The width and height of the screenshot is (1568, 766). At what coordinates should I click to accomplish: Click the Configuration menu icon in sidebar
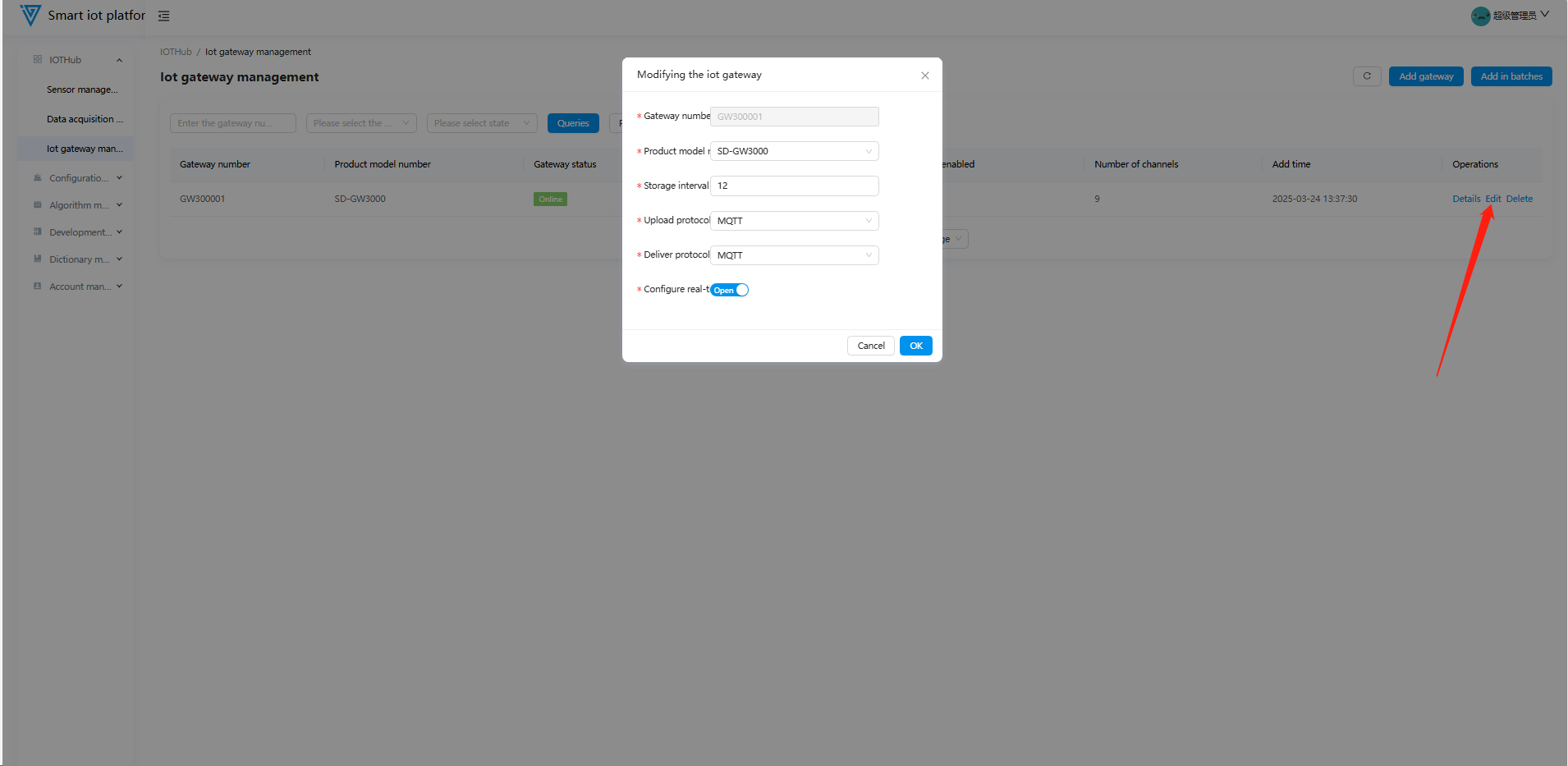[38, 178]
